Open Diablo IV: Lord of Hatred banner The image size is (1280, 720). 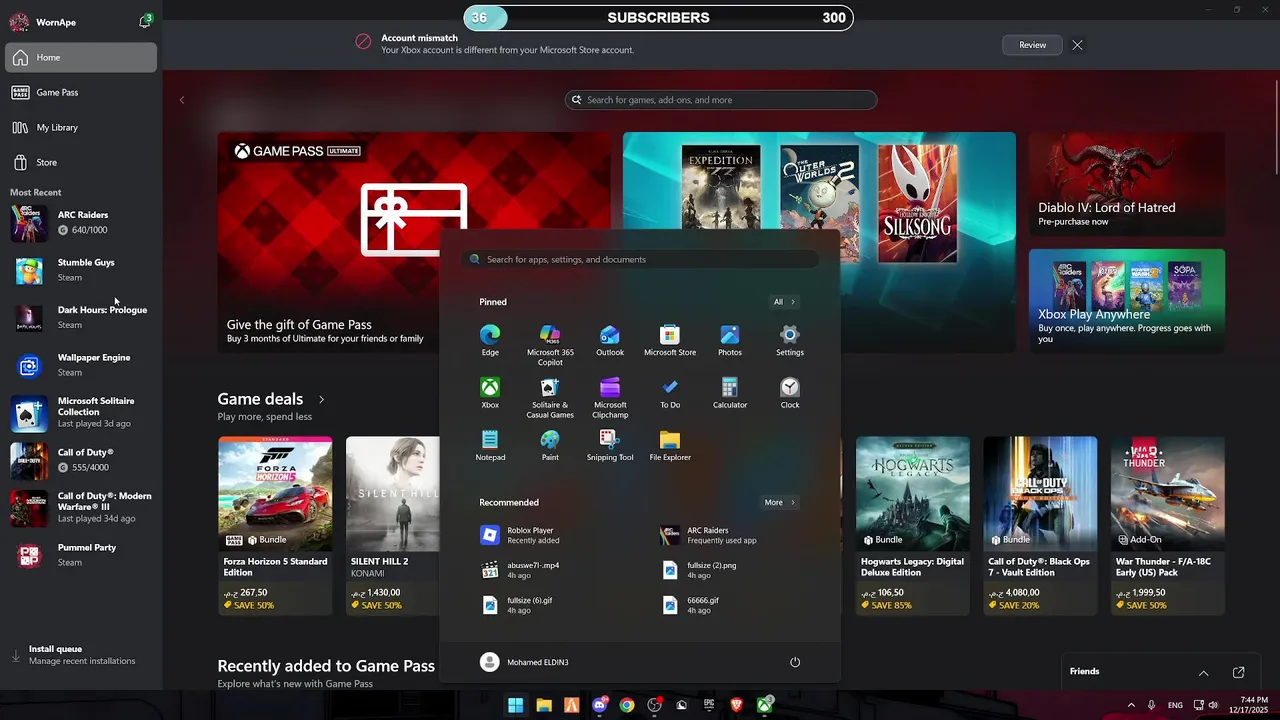(1127, 184)
